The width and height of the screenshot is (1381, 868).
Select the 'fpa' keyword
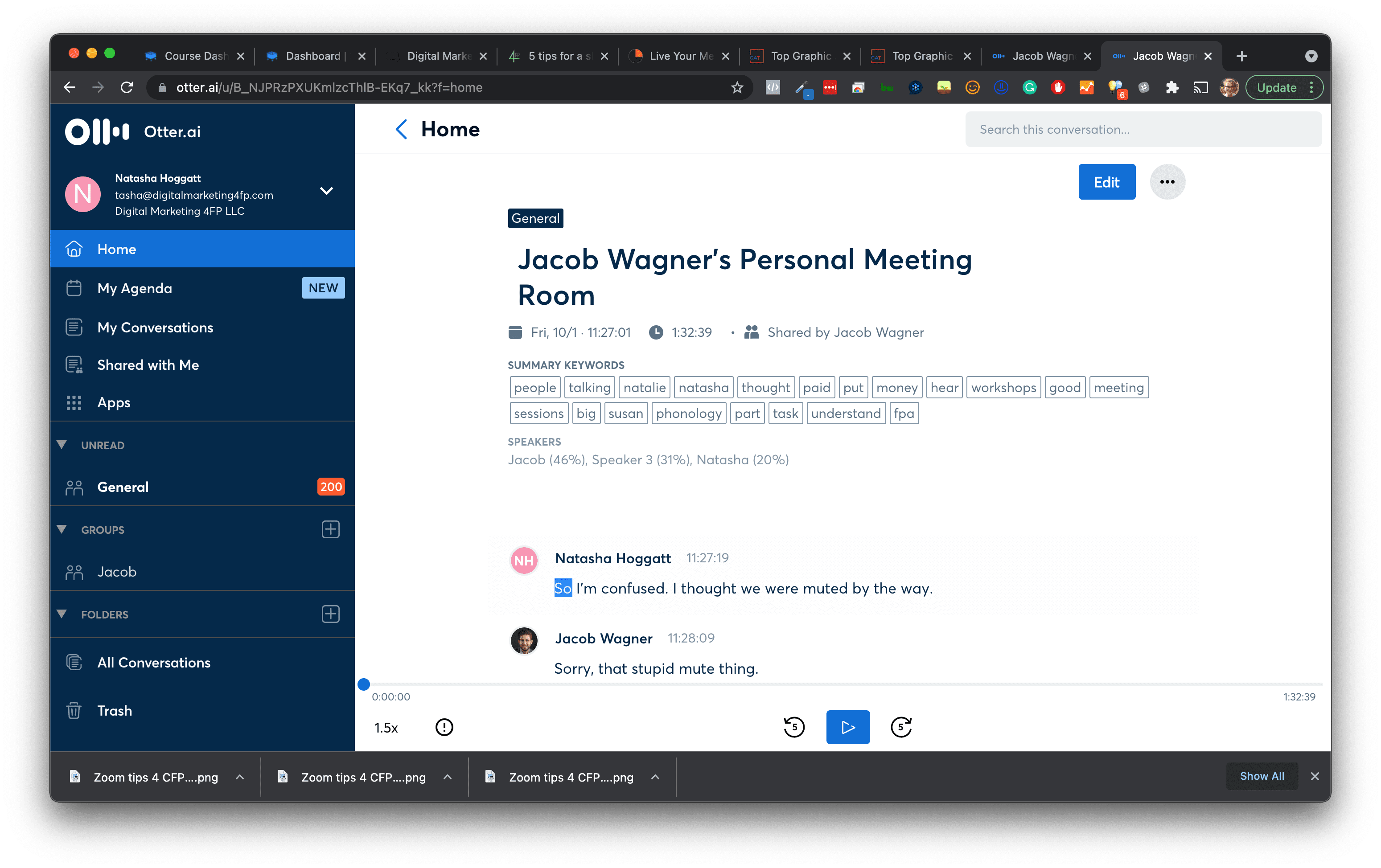pos(904,414)
